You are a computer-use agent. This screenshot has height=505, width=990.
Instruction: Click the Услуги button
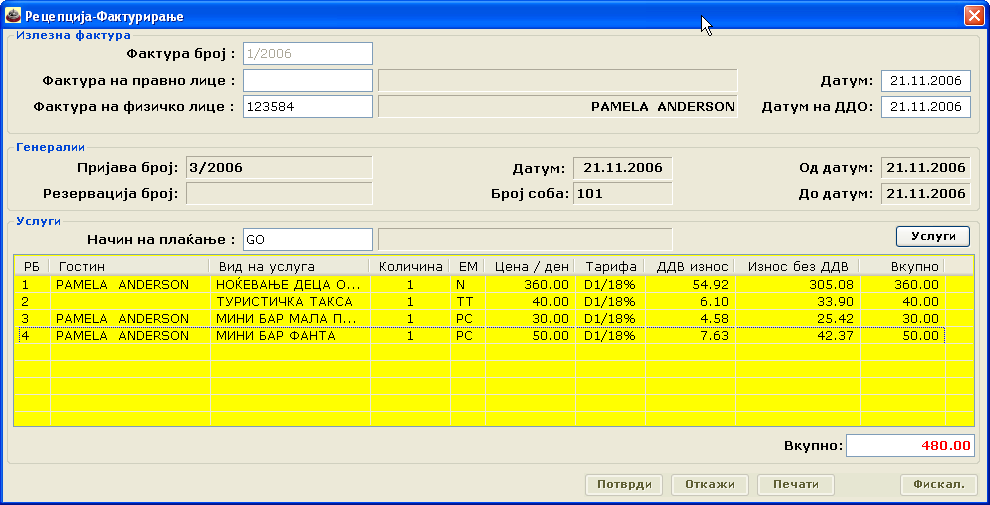pyautogui.click(x=932, y=236)
